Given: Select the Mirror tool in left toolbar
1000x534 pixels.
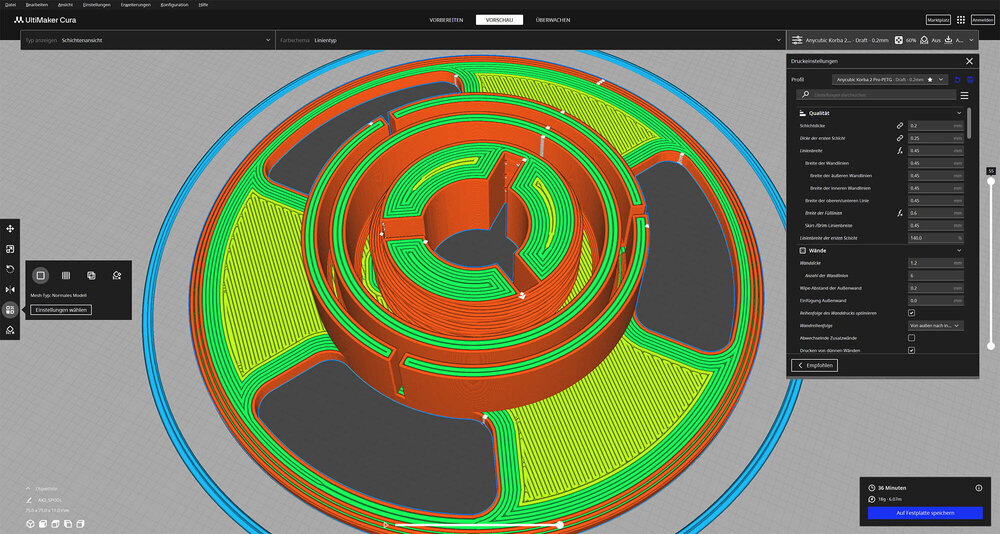Looking at the screenshot, I should [10, 289].
